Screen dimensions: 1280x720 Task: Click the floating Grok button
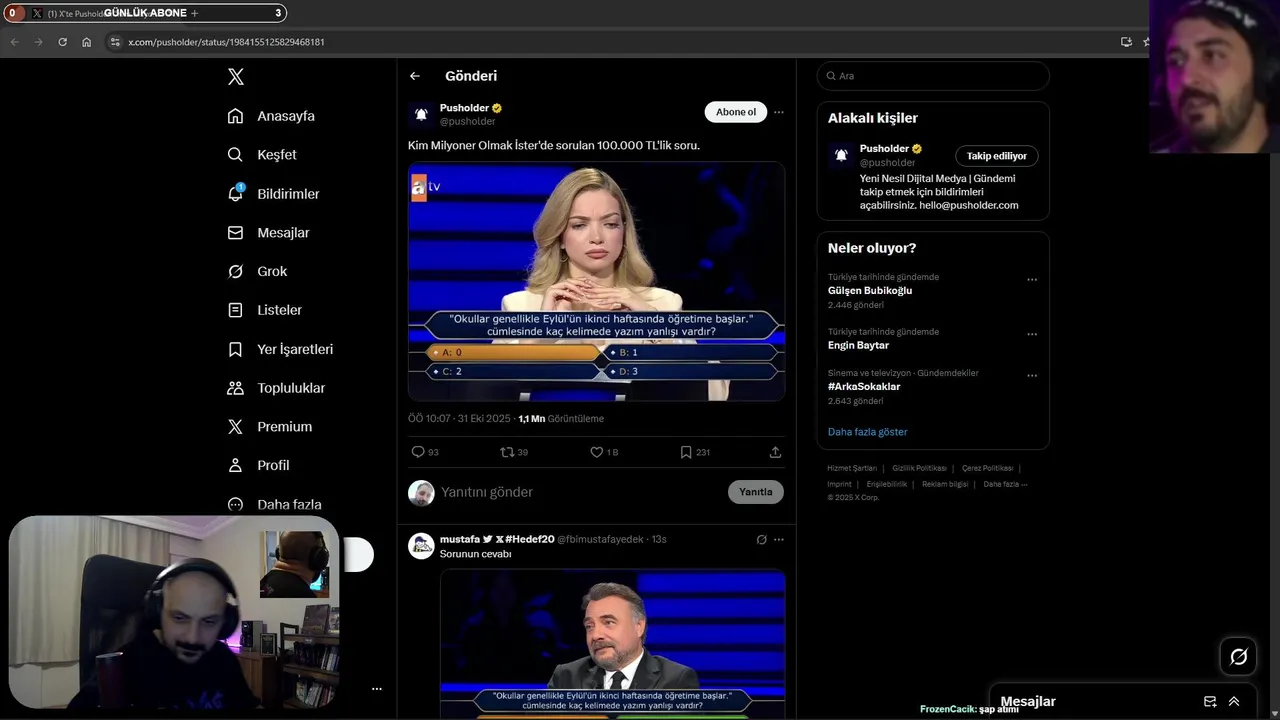coord(1238,657)
